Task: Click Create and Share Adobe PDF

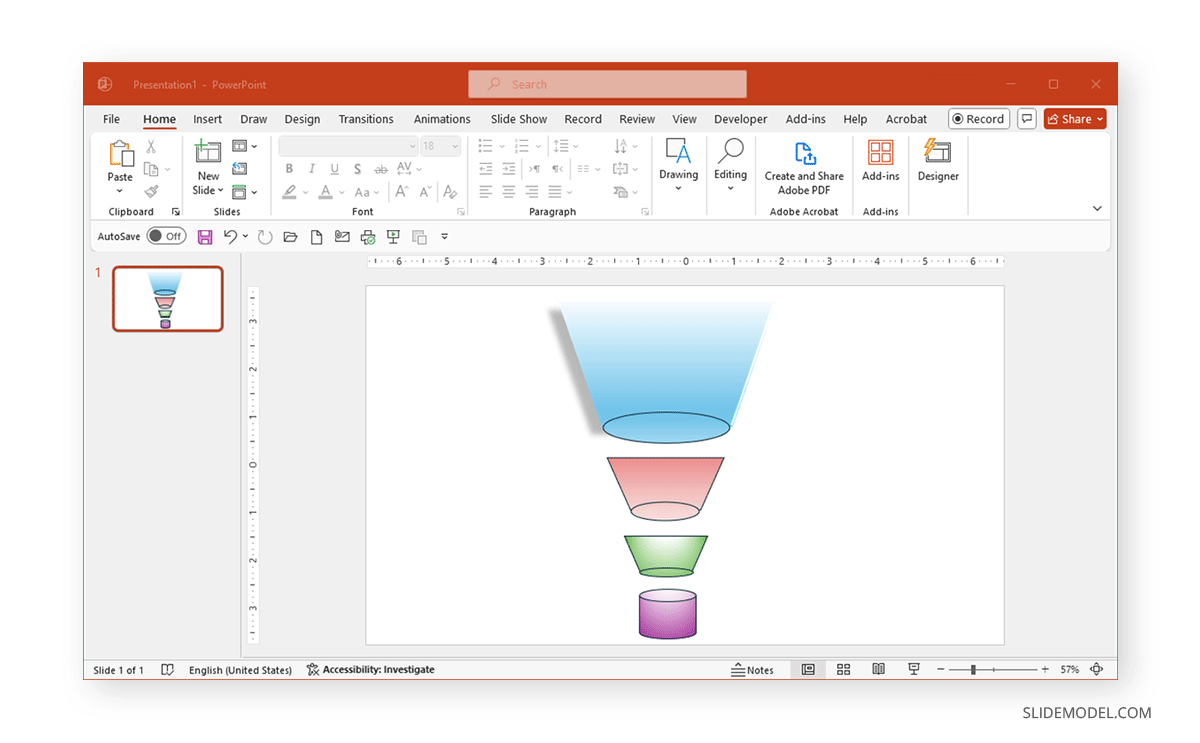Action: (x=804, y=168)
